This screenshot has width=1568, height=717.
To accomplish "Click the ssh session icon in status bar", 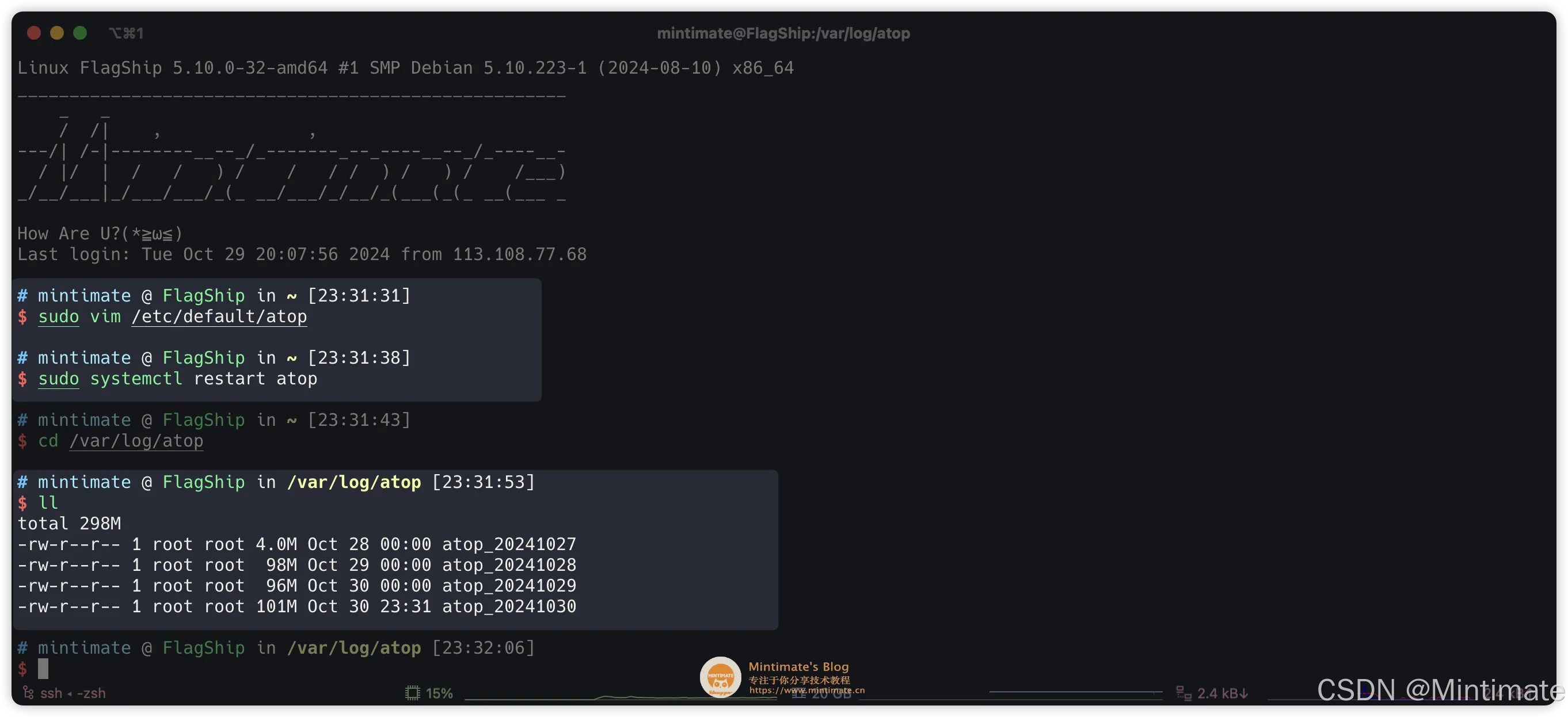I will pyautogui.click(x=28, y=692).
